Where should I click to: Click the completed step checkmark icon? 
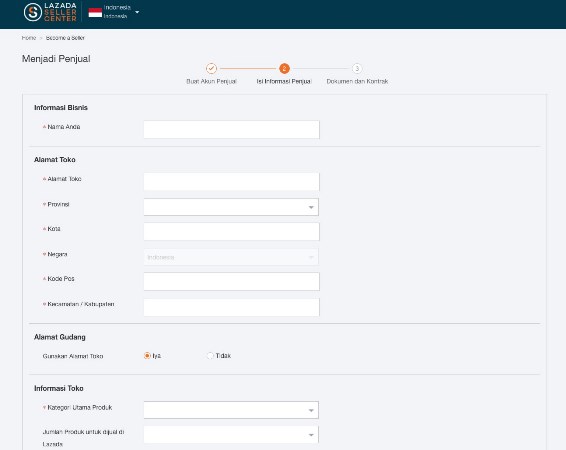(x=211, y=68)
